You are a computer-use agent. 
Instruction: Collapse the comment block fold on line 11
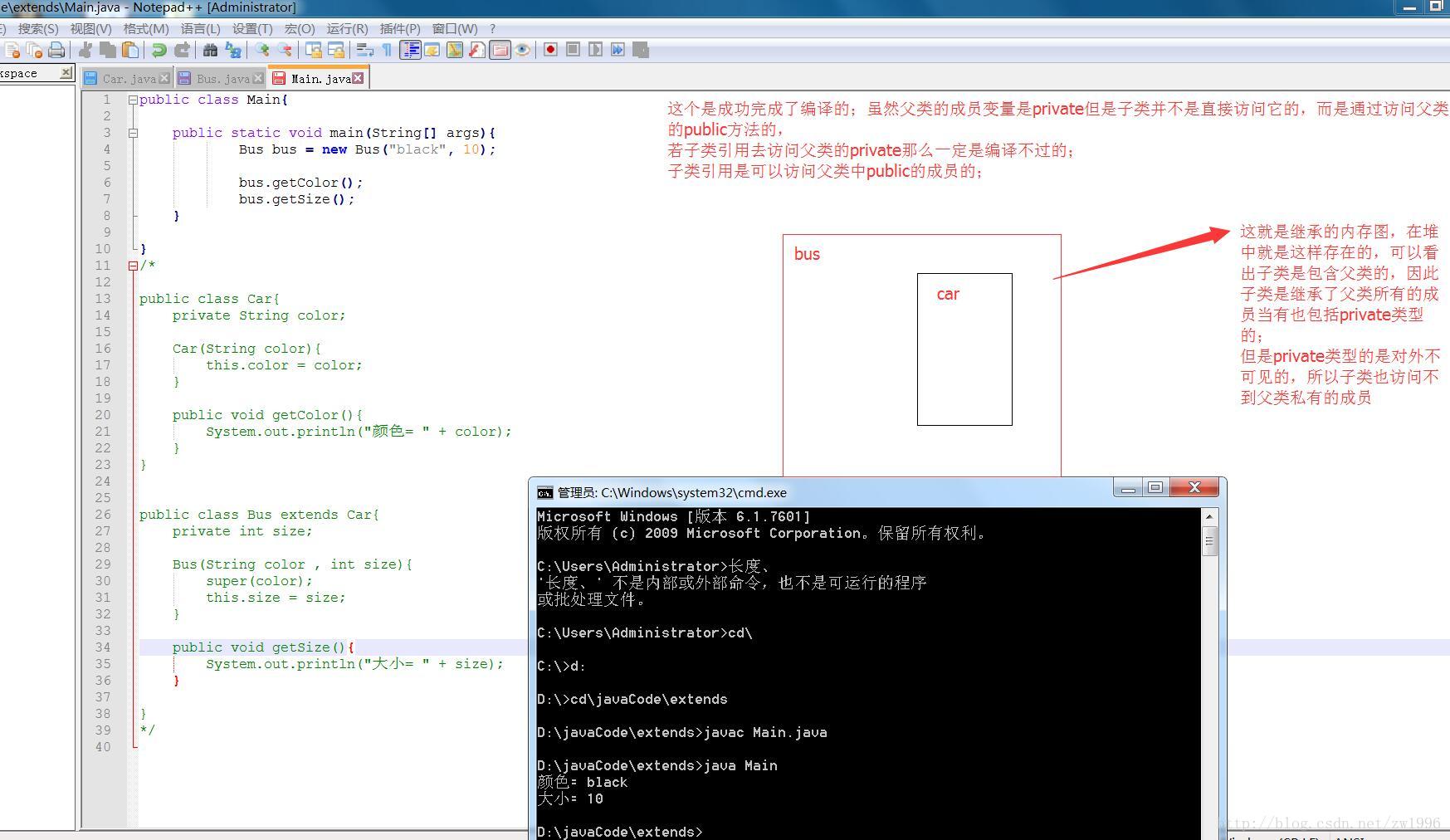tap(133, 266)
